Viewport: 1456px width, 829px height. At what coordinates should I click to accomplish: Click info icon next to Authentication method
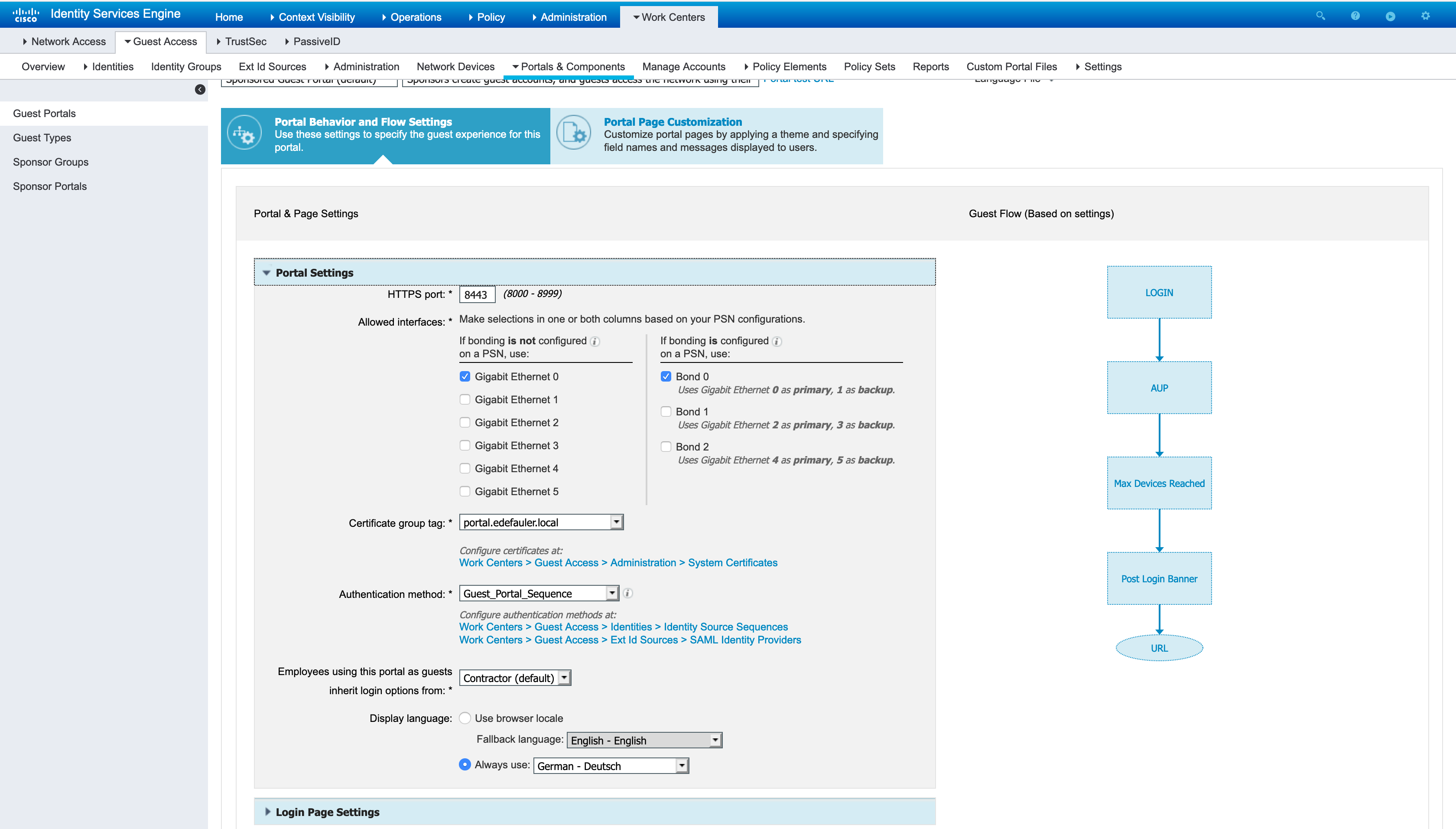tap(628, 593)
